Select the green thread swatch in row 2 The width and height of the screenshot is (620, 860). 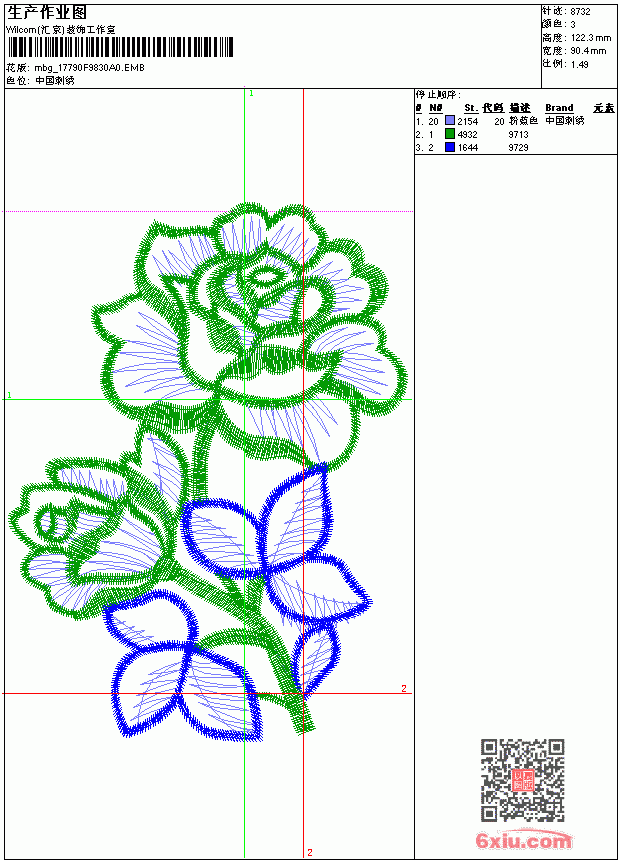point(450,134)
